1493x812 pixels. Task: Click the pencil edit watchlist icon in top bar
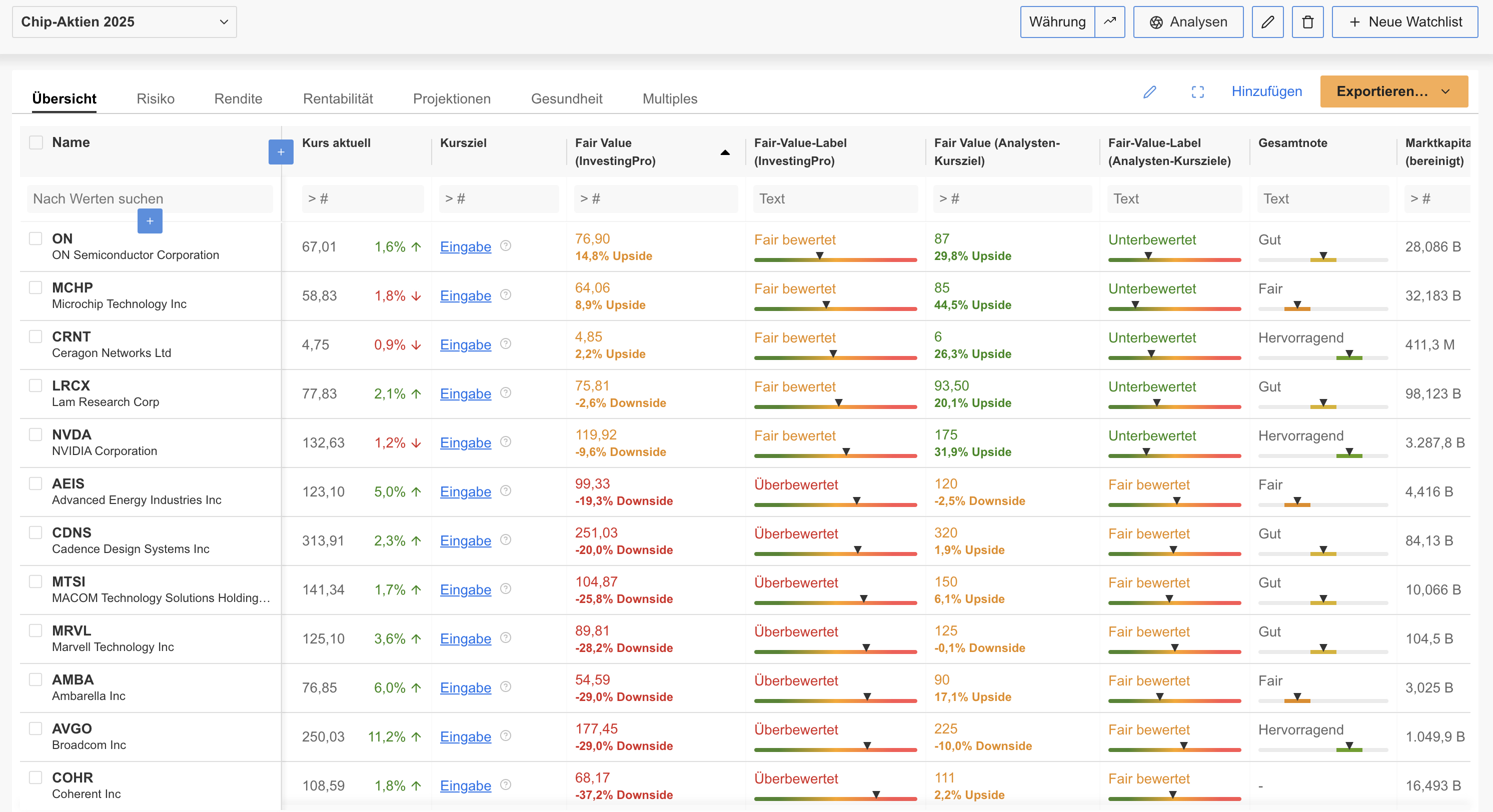point(1267,22)
